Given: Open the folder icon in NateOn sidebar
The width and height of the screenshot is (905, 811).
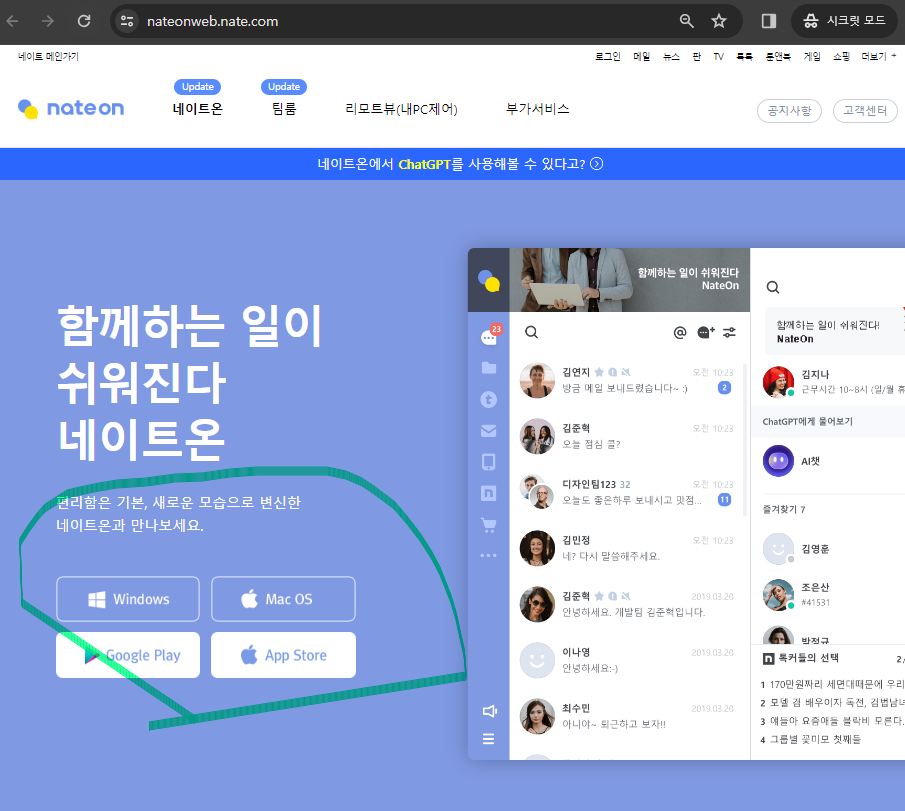Looking at the screenshot, I should tap(489, 368).
